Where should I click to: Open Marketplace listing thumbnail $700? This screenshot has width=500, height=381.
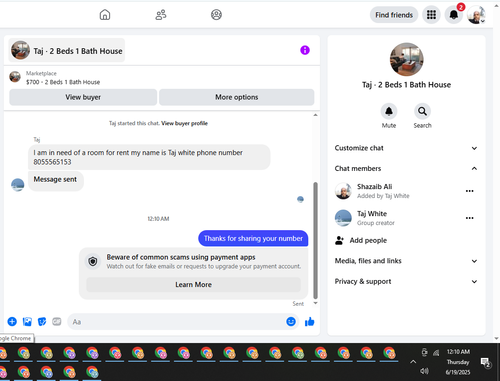pos(15,77)
